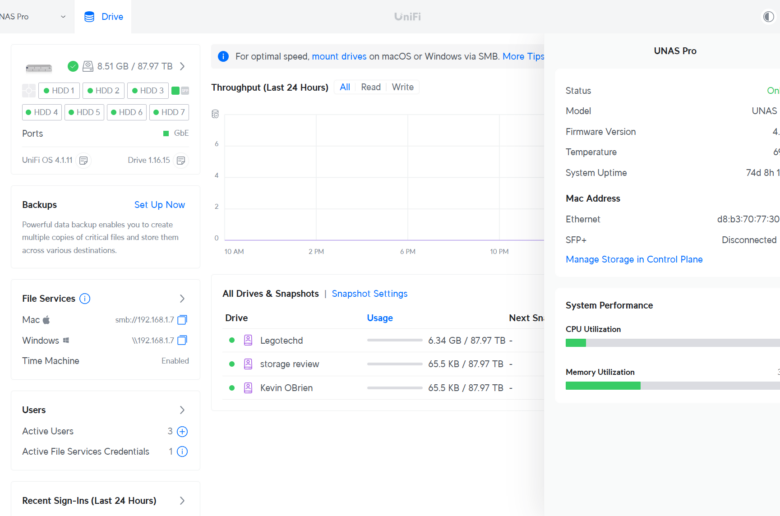Toggle the dark mode theme icon
780x516 pixels.
point(768,16)
